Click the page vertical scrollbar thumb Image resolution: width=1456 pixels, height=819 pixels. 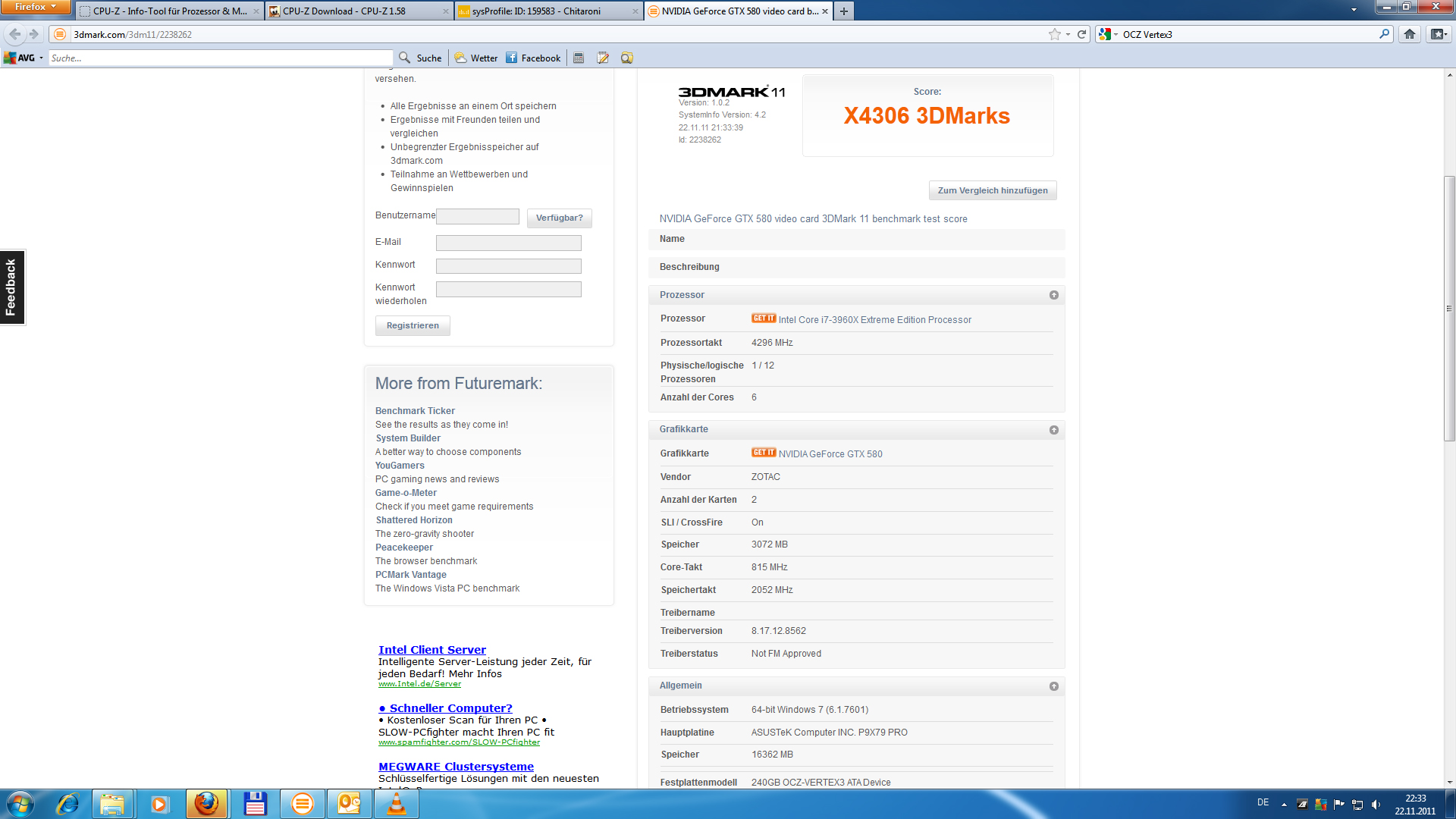[1449, 309]
